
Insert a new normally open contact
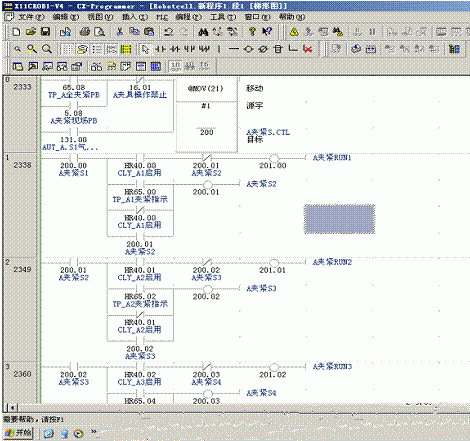(x=160, y=49)
